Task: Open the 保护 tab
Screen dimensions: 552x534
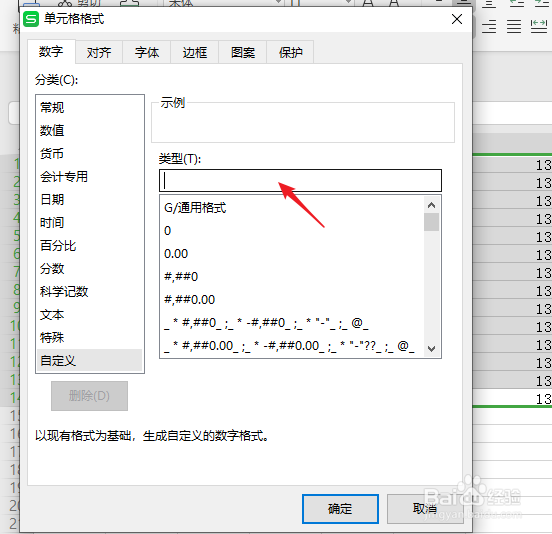Action: tap(290, 52)
